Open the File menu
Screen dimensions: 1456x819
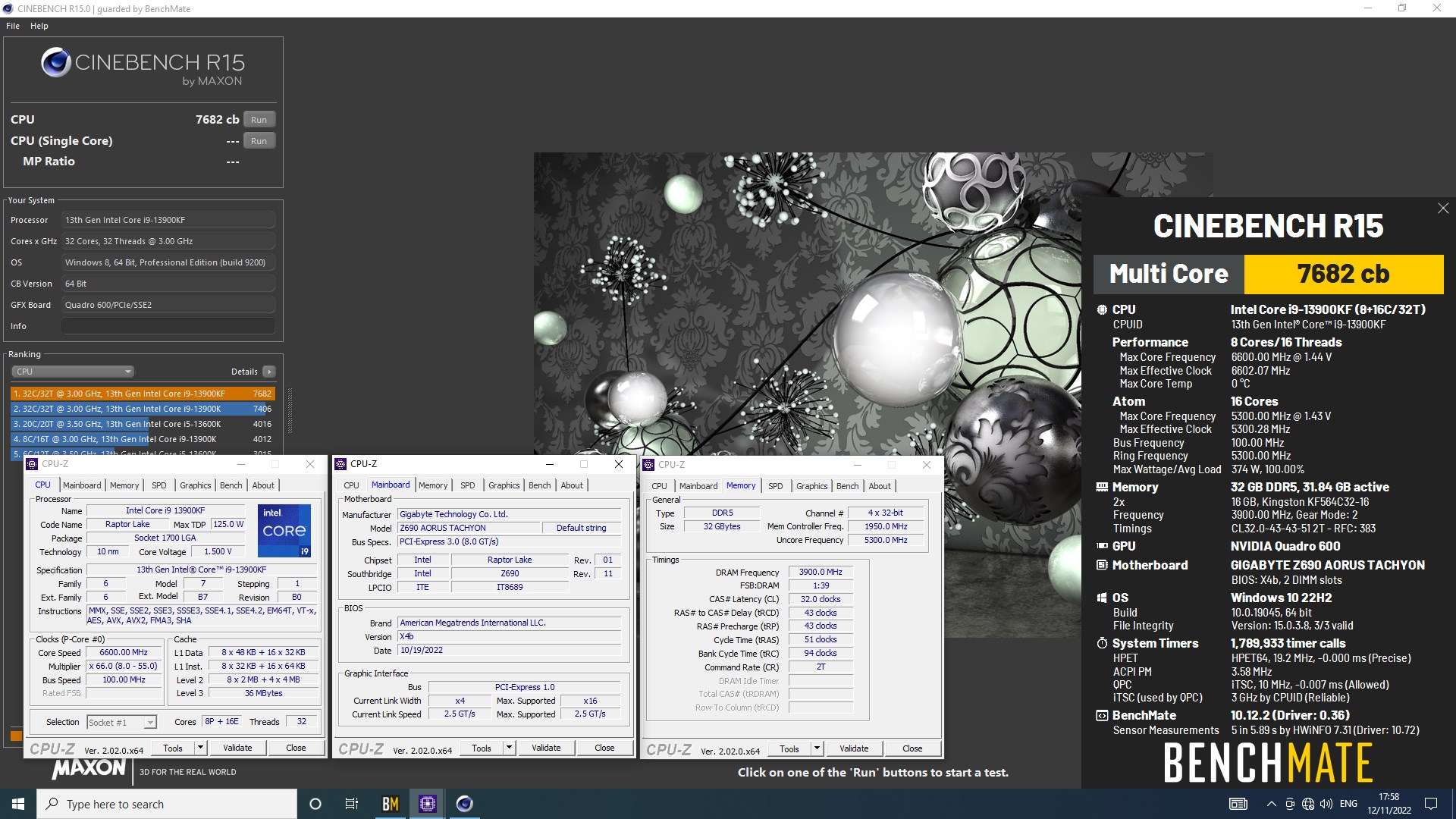point(13,26)
